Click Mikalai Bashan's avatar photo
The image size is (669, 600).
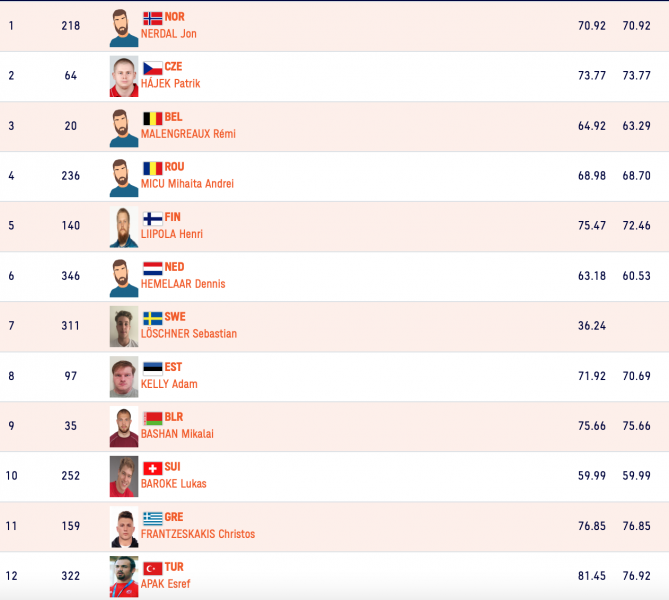tap(124, 427)
